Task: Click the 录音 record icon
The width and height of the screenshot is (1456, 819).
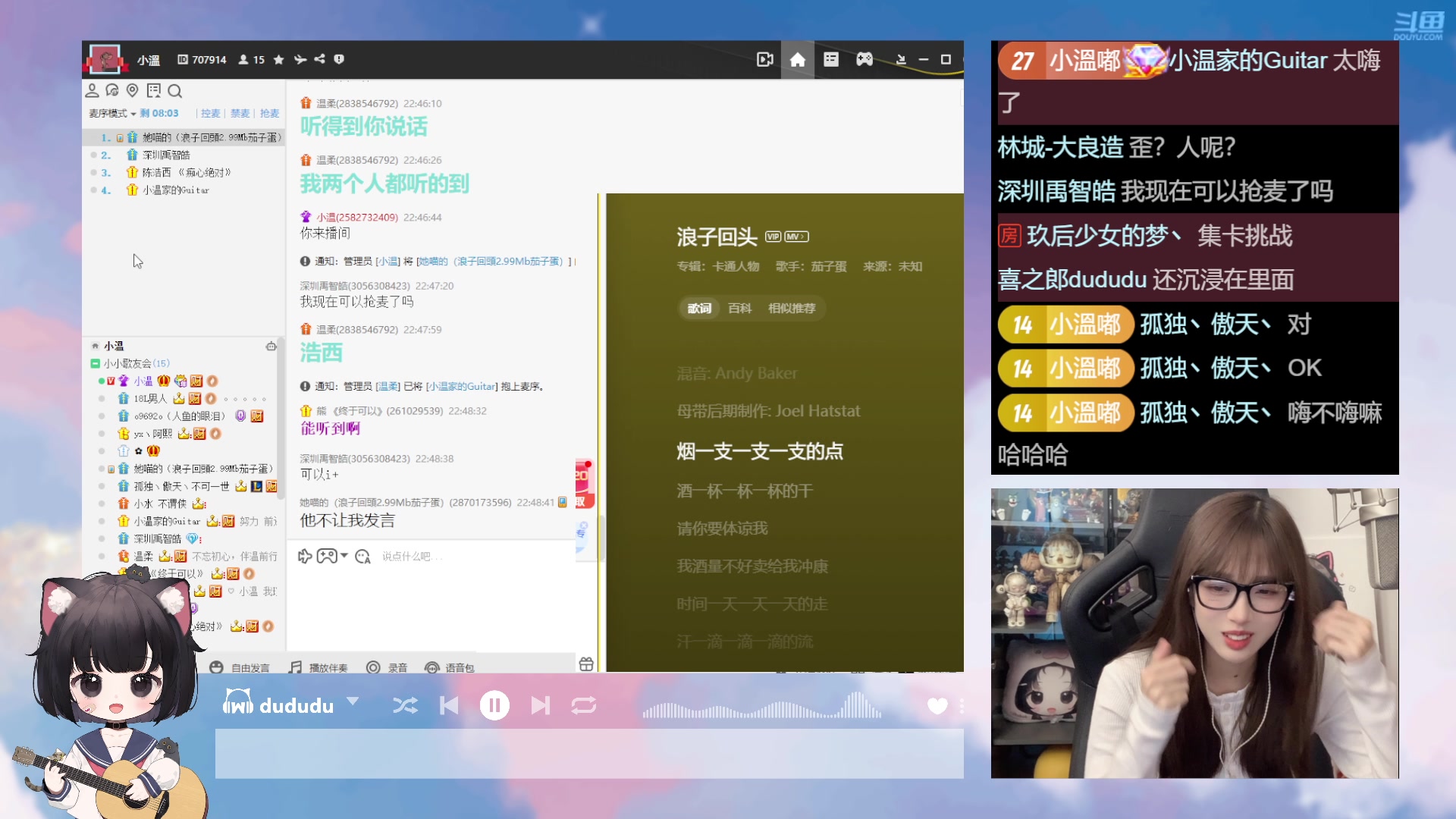Action: pyautogui.click(x=373, y=667)
